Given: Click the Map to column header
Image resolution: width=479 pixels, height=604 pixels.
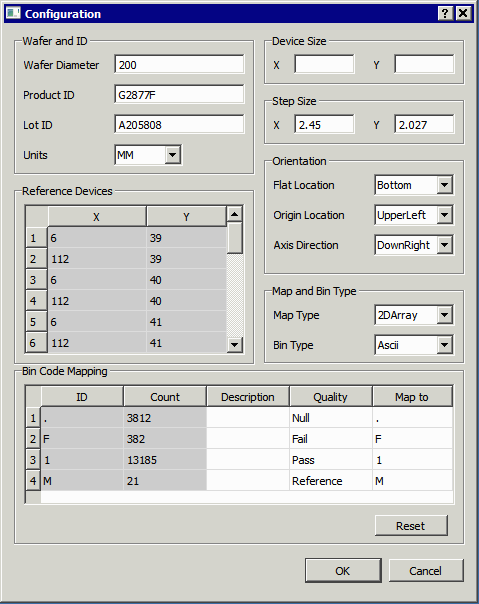Looking at the screenshot, I should [x=412, y=397].
